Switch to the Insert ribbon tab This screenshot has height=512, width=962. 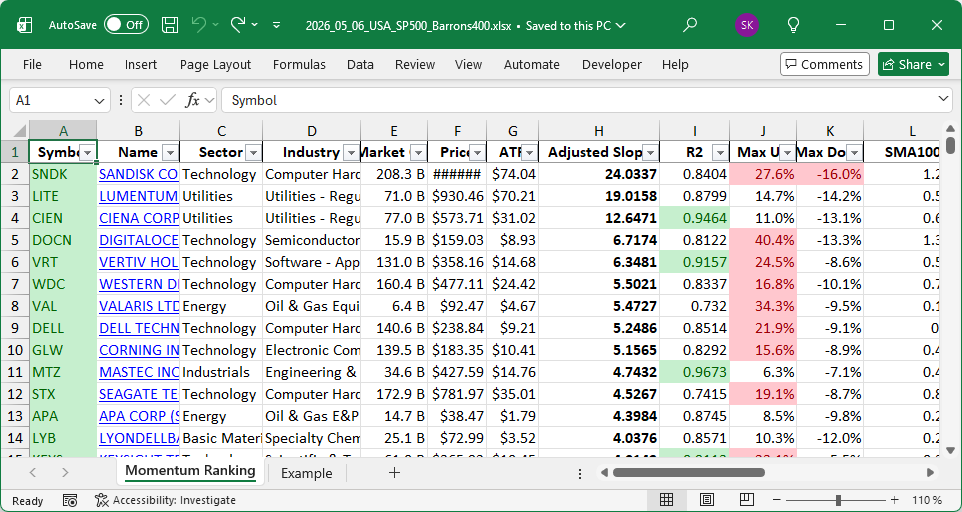140,64
